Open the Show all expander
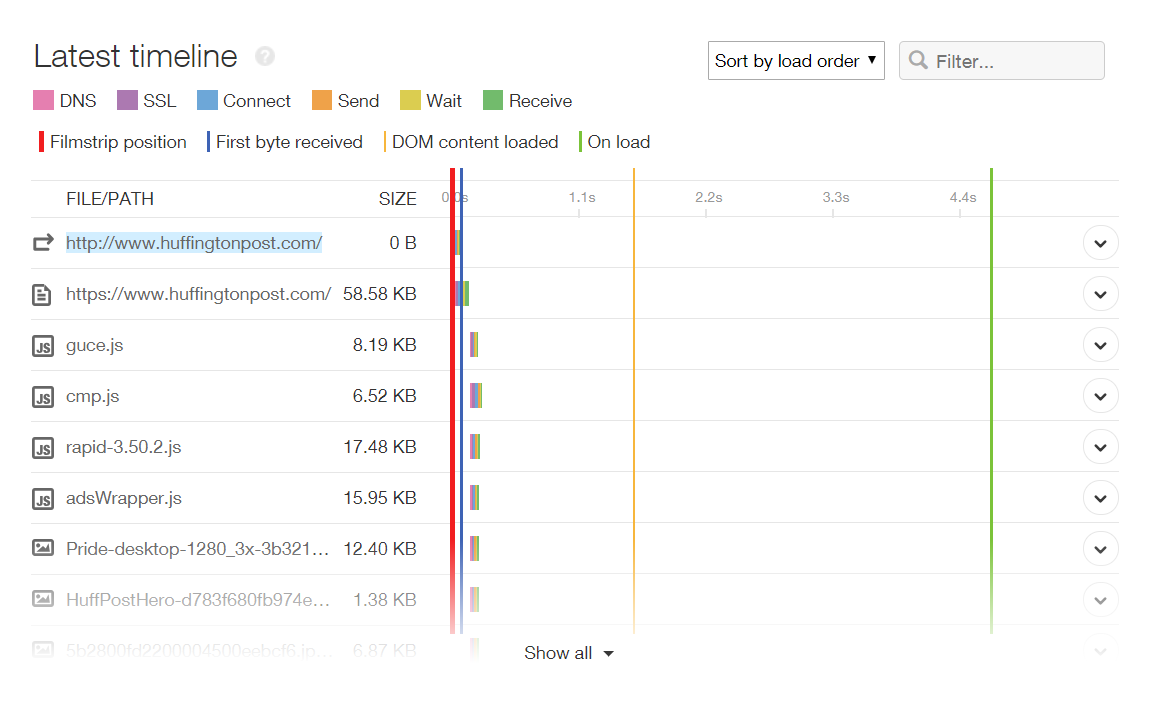Viewport: 1151px width, 703px height. click(x=568, y=652)
